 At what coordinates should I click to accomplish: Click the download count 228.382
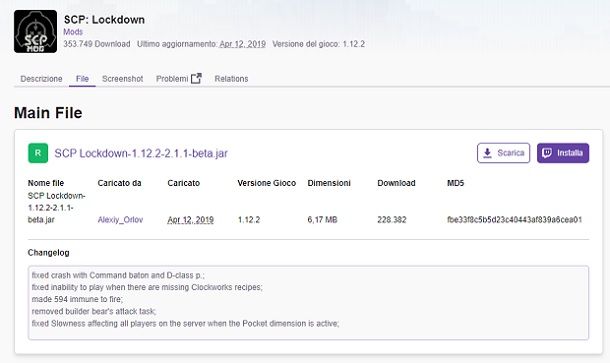392,220
